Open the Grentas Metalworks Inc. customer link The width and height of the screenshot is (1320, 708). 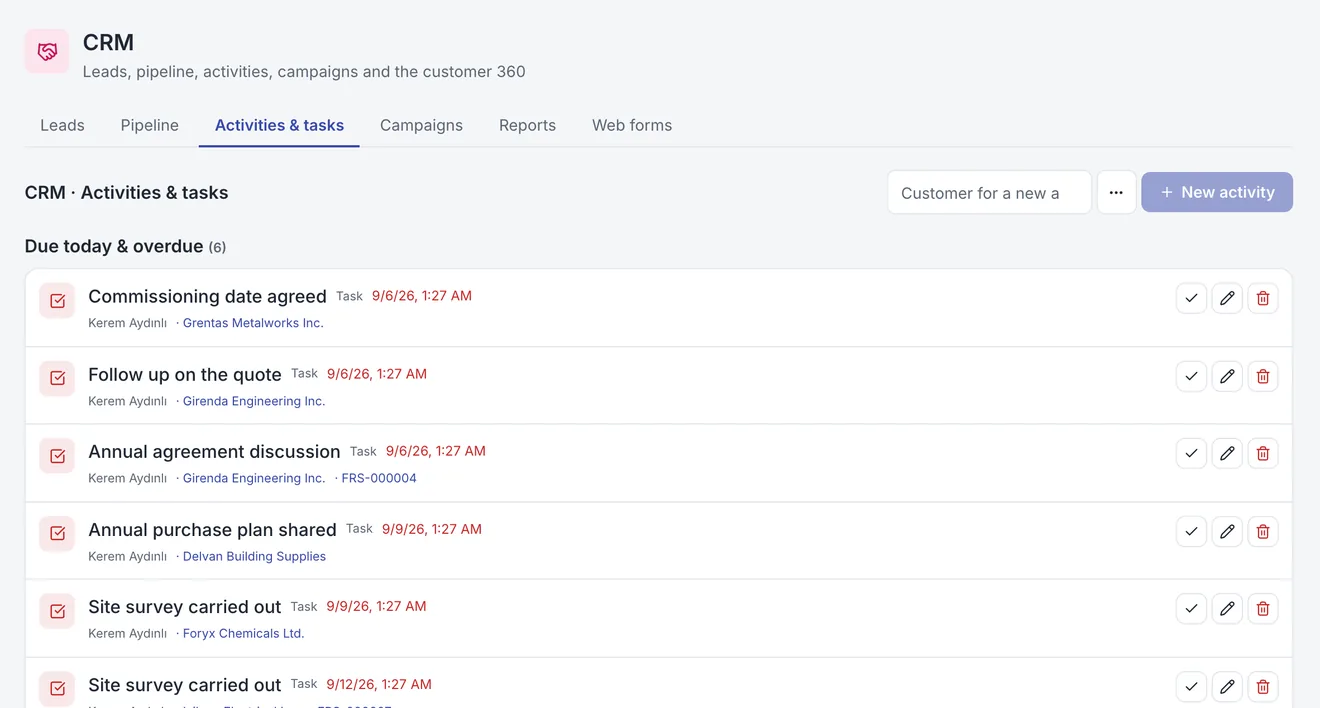(x=253, y=323)
